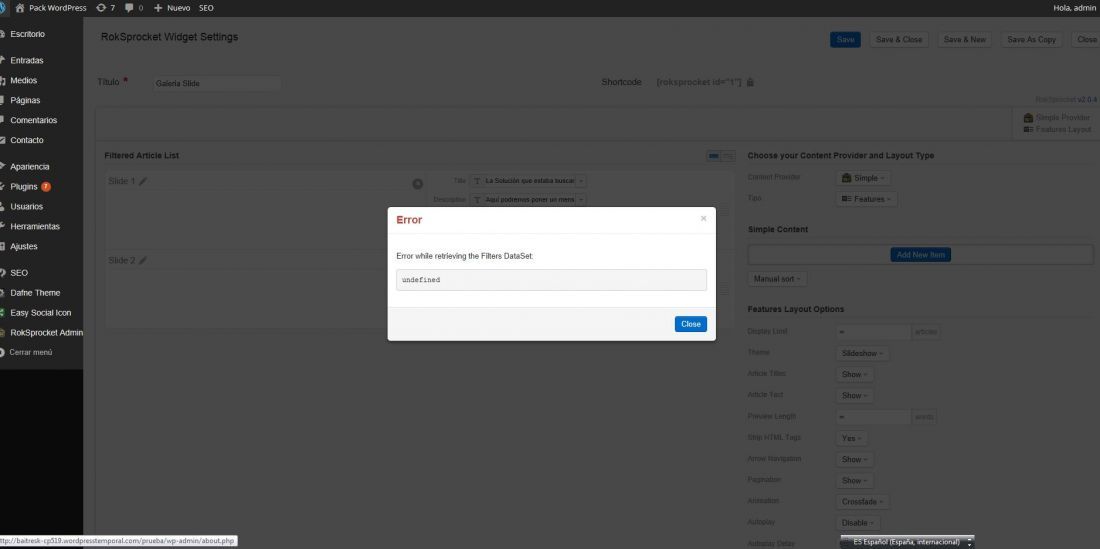Open the Arrow Navigation Show dropdown
This screenshot has width=1100, height=549.
click(x=854, y=459)
